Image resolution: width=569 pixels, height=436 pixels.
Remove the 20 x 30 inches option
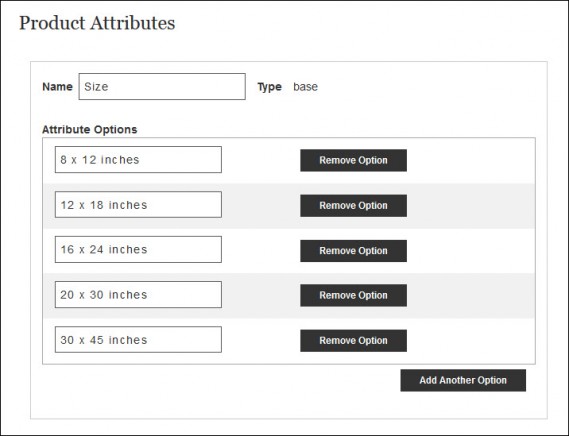pos(353,296)
